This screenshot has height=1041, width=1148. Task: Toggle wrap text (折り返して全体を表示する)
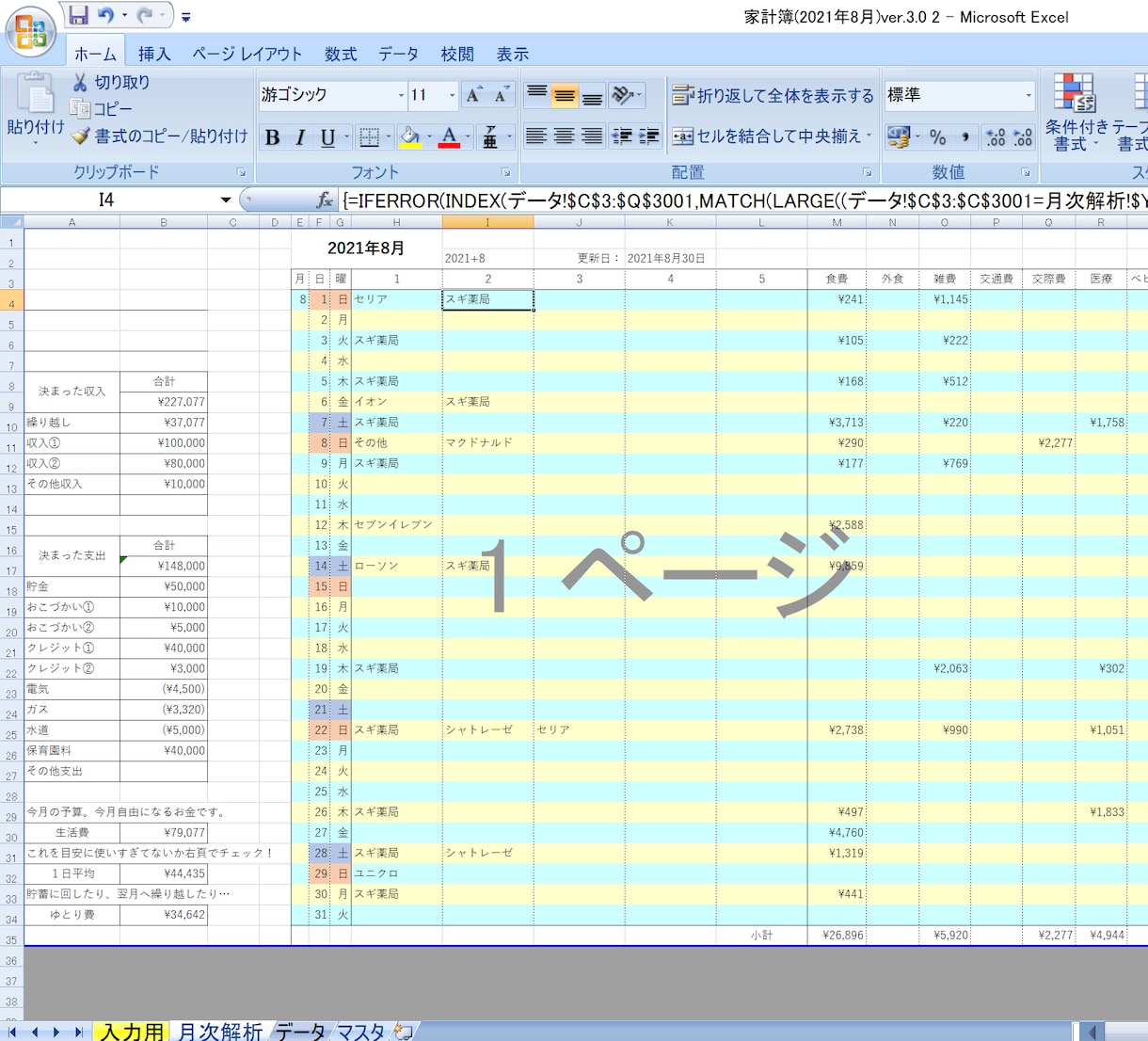pyautogui.click(x=773, y=95)
